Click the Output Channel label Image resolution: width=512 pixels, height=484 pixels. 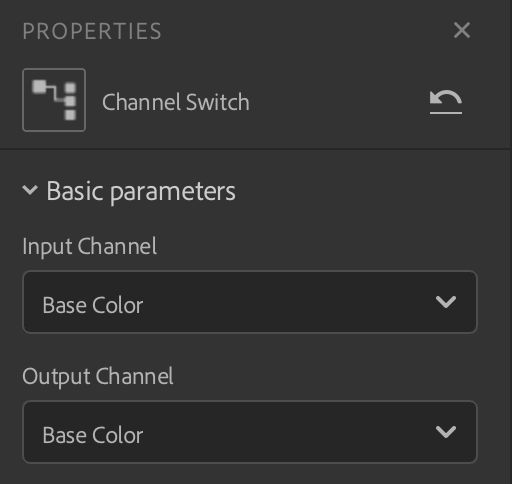click(x=98, y=377)
